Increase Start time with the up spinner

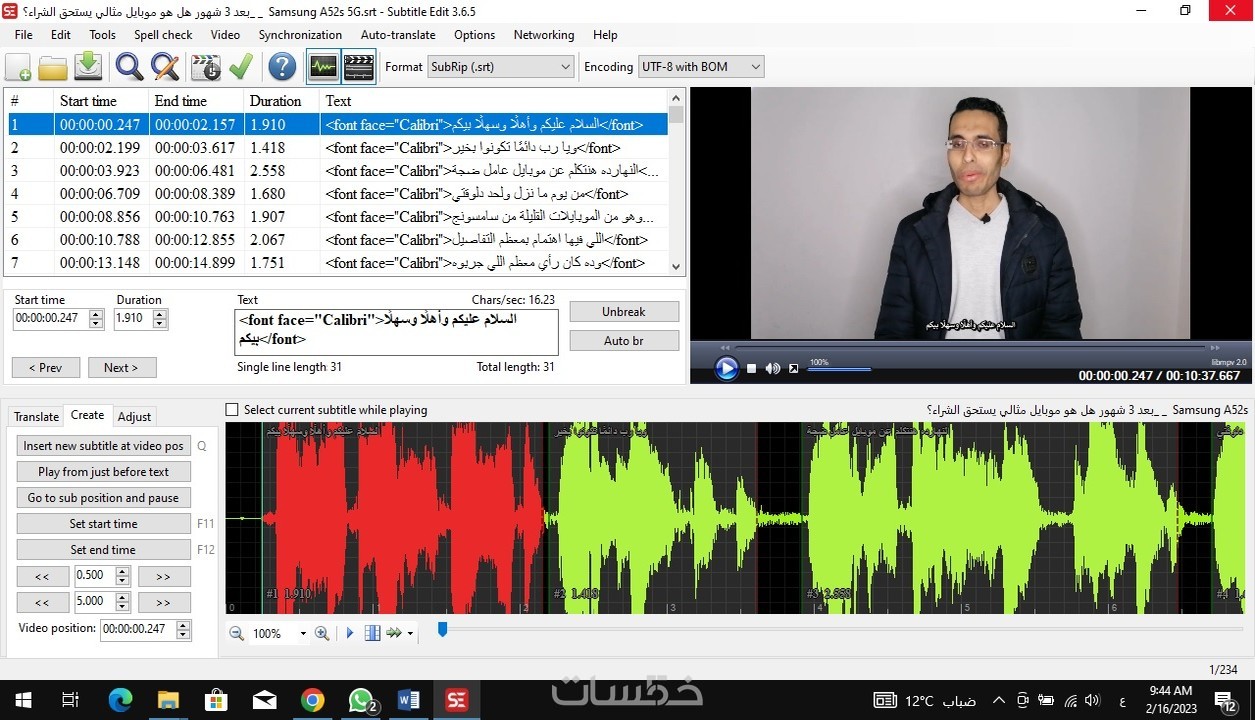(96, 314)
